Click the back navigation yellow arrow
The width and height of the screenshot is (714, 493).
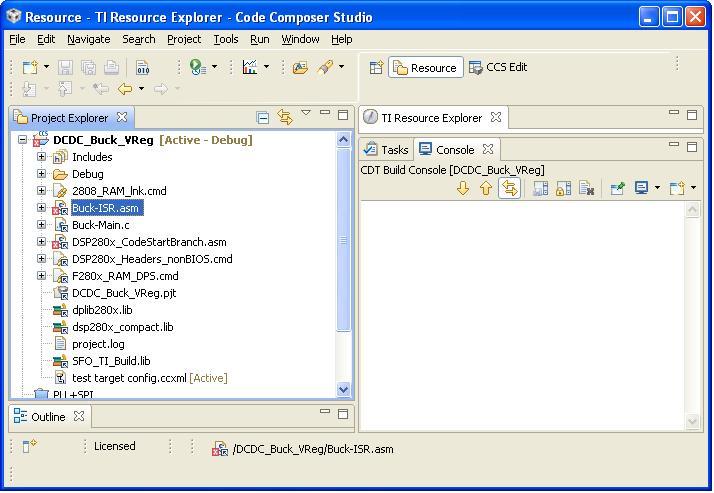[125, 89]
